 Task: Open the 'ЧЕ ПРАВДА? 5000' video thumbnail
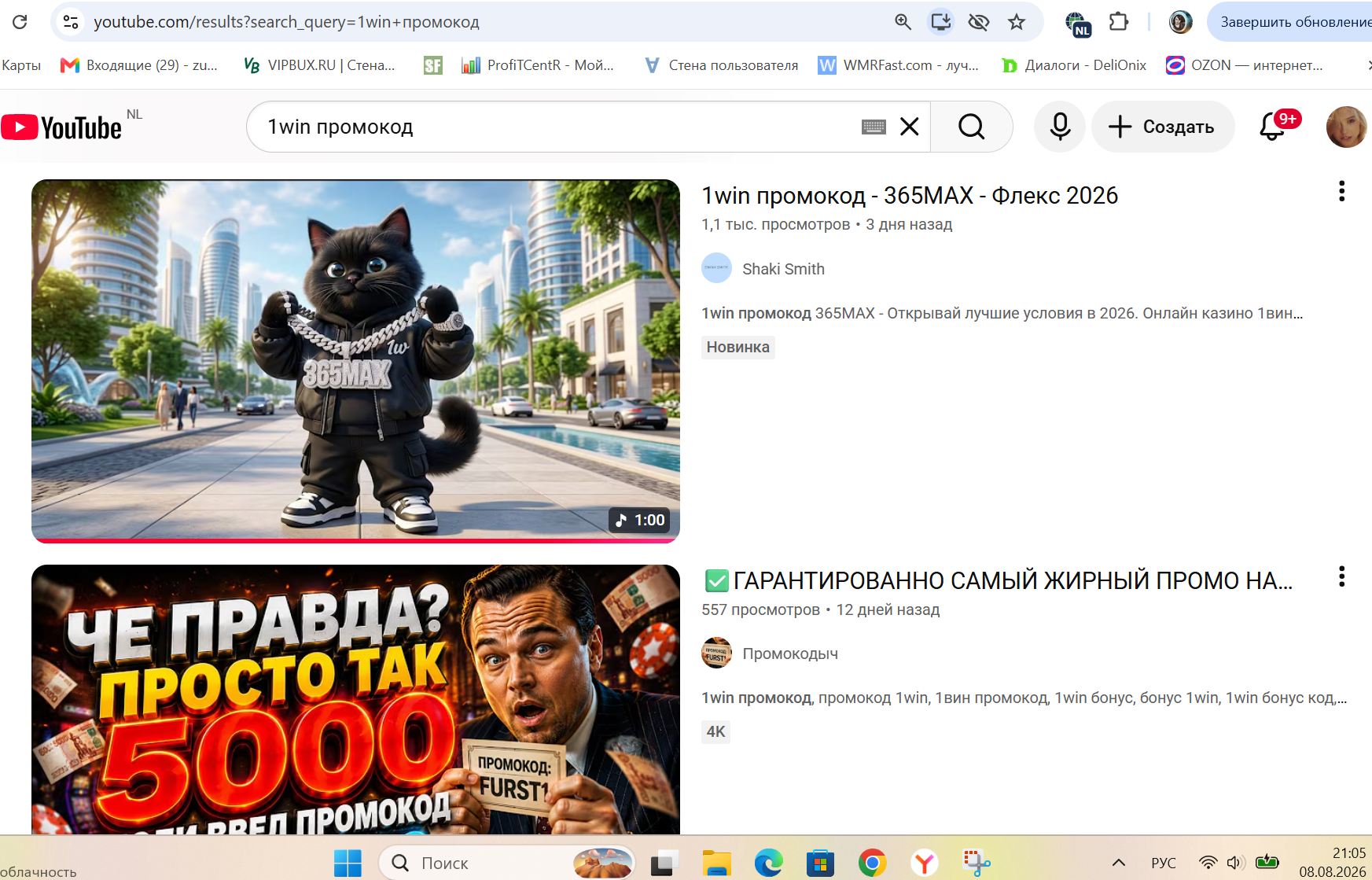pyautogui.click(x=355, y=699)
